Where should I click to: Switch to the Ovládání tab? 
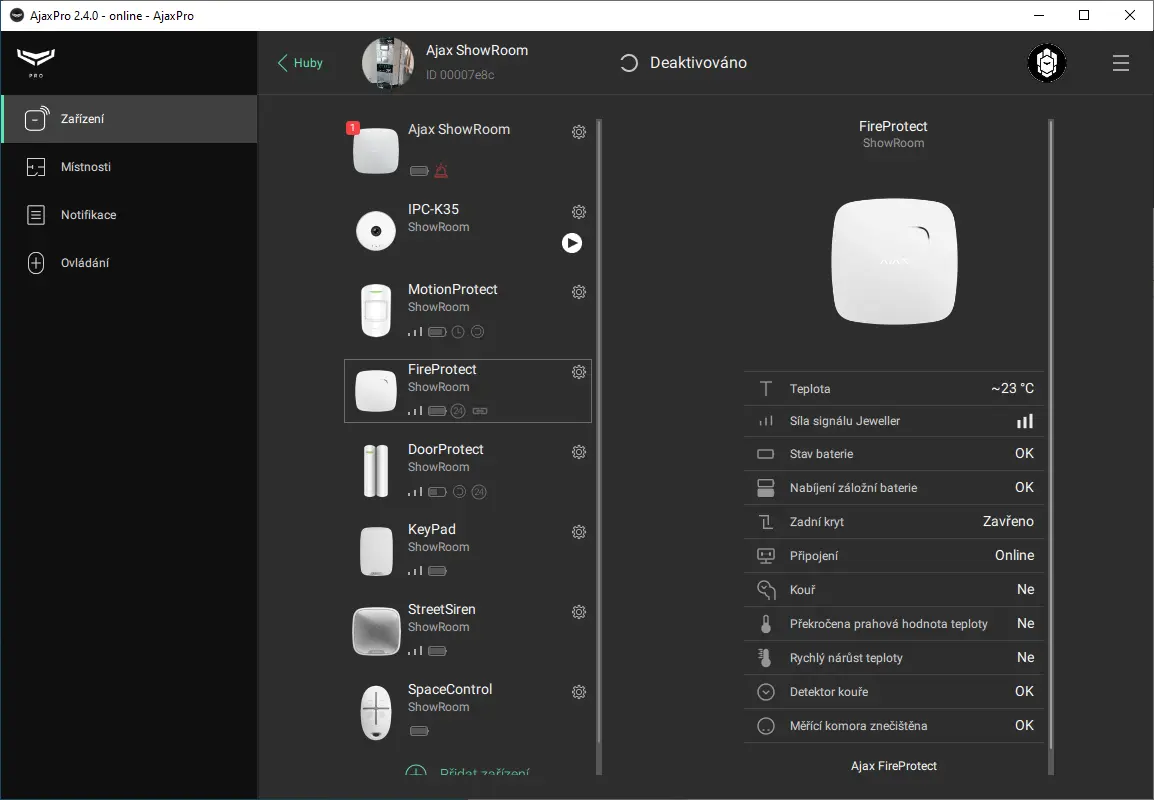130,263
